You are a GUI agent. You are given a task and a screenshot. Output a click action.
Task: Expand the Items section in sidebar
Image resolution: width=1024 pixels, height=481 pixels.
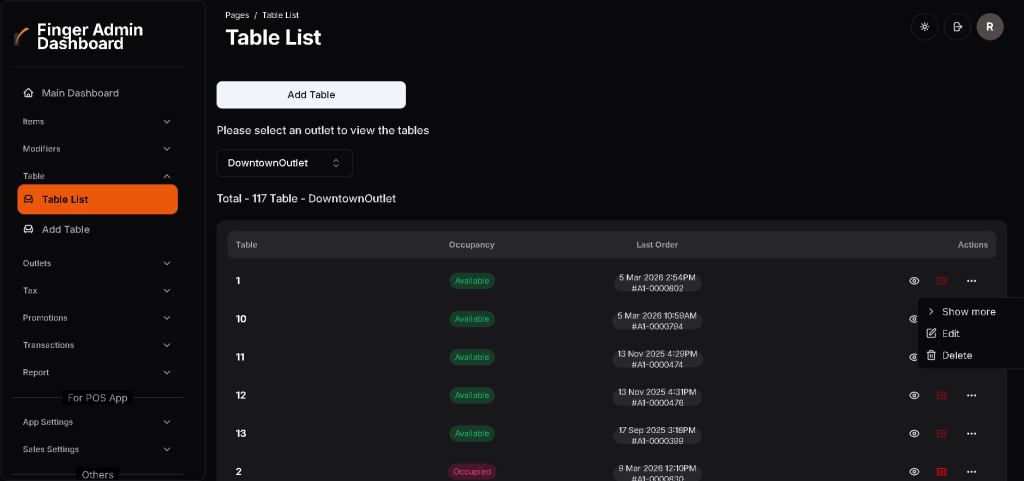point(96,121)
